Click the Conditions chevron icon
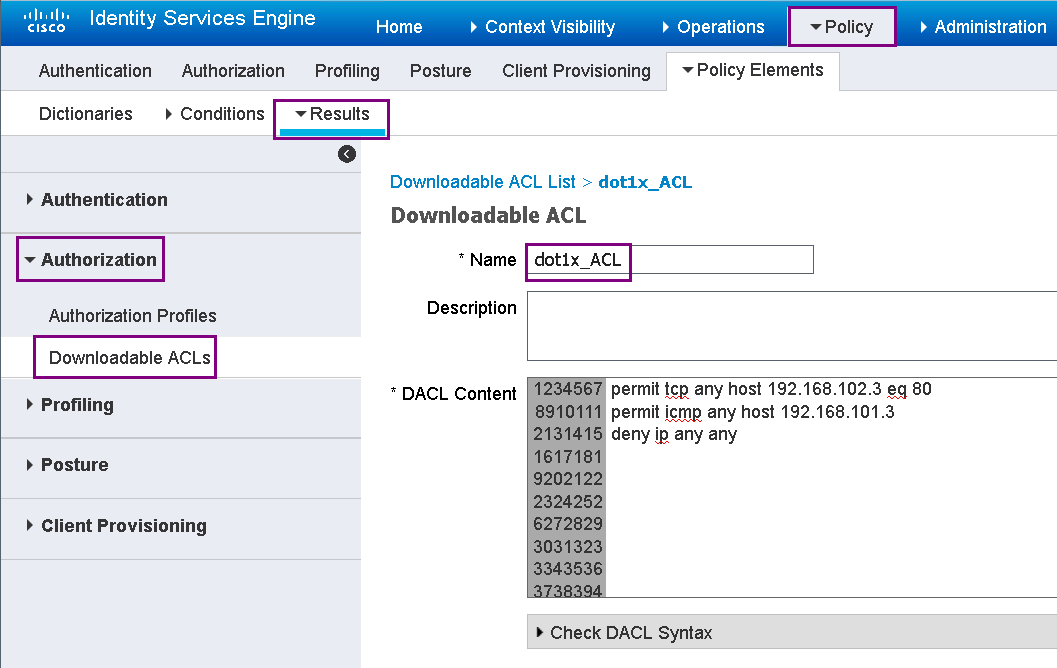 point(169,114)
